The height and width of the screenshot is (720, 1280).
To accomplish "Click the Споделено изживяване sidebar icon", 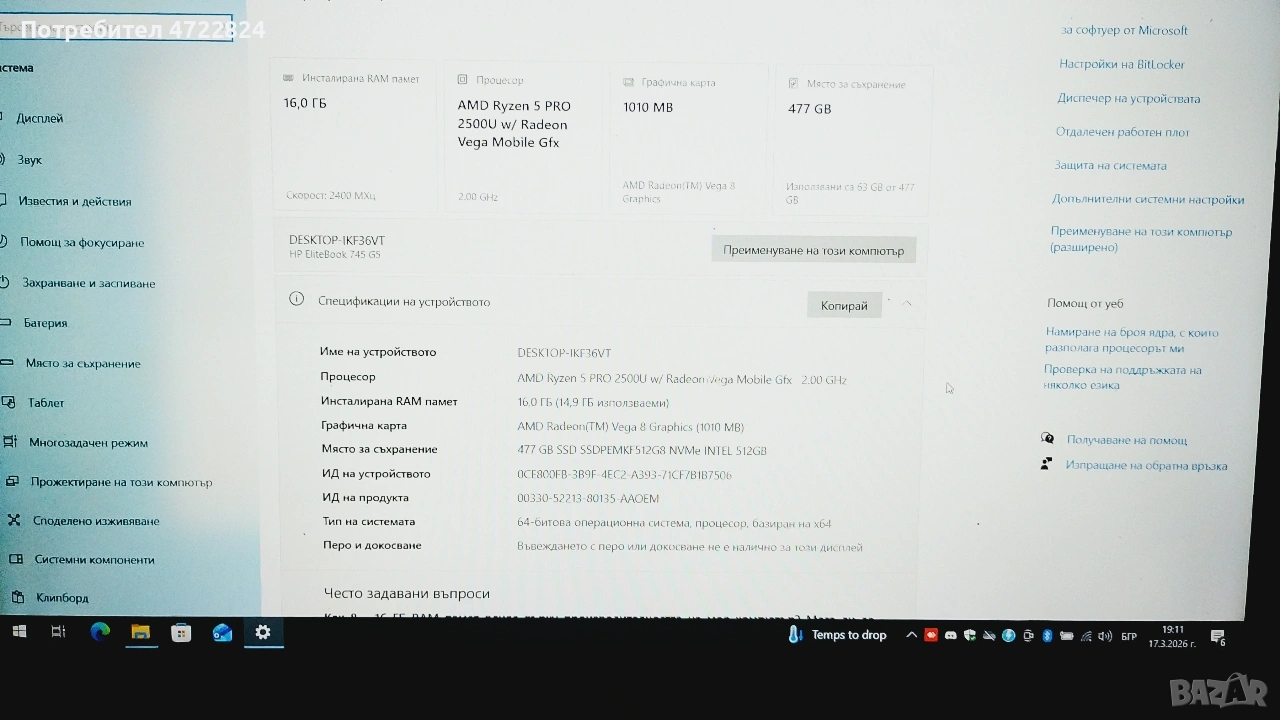I will coord(14,520).
